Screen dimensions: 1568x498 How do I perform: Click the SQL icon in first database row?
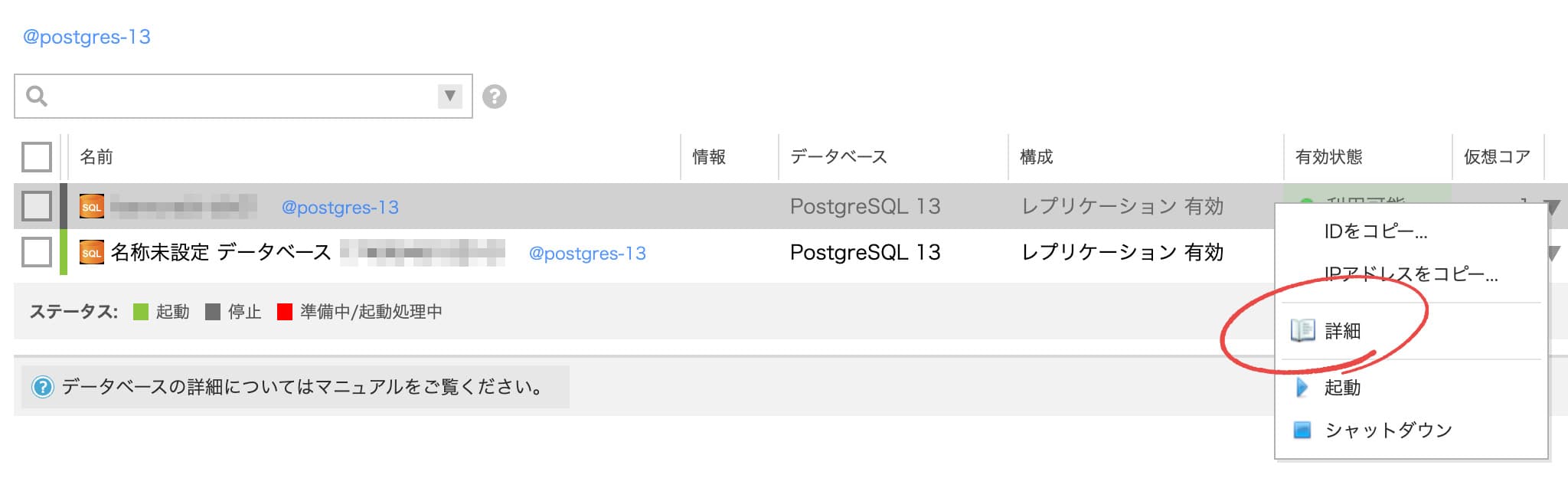tap(92, 207)
